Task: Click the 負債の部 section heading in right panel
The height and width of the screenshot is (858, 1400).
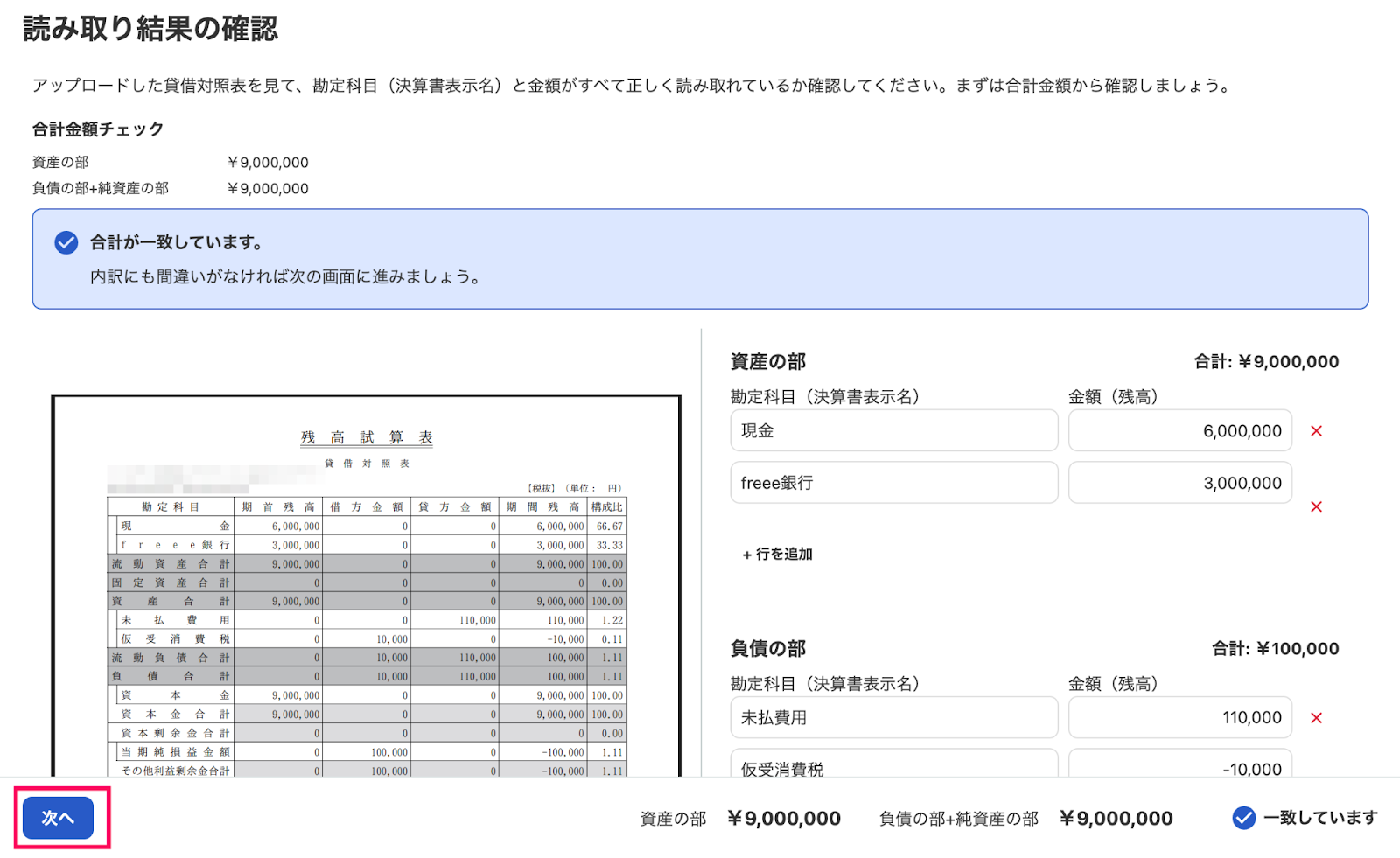Action: click(768, 649)
